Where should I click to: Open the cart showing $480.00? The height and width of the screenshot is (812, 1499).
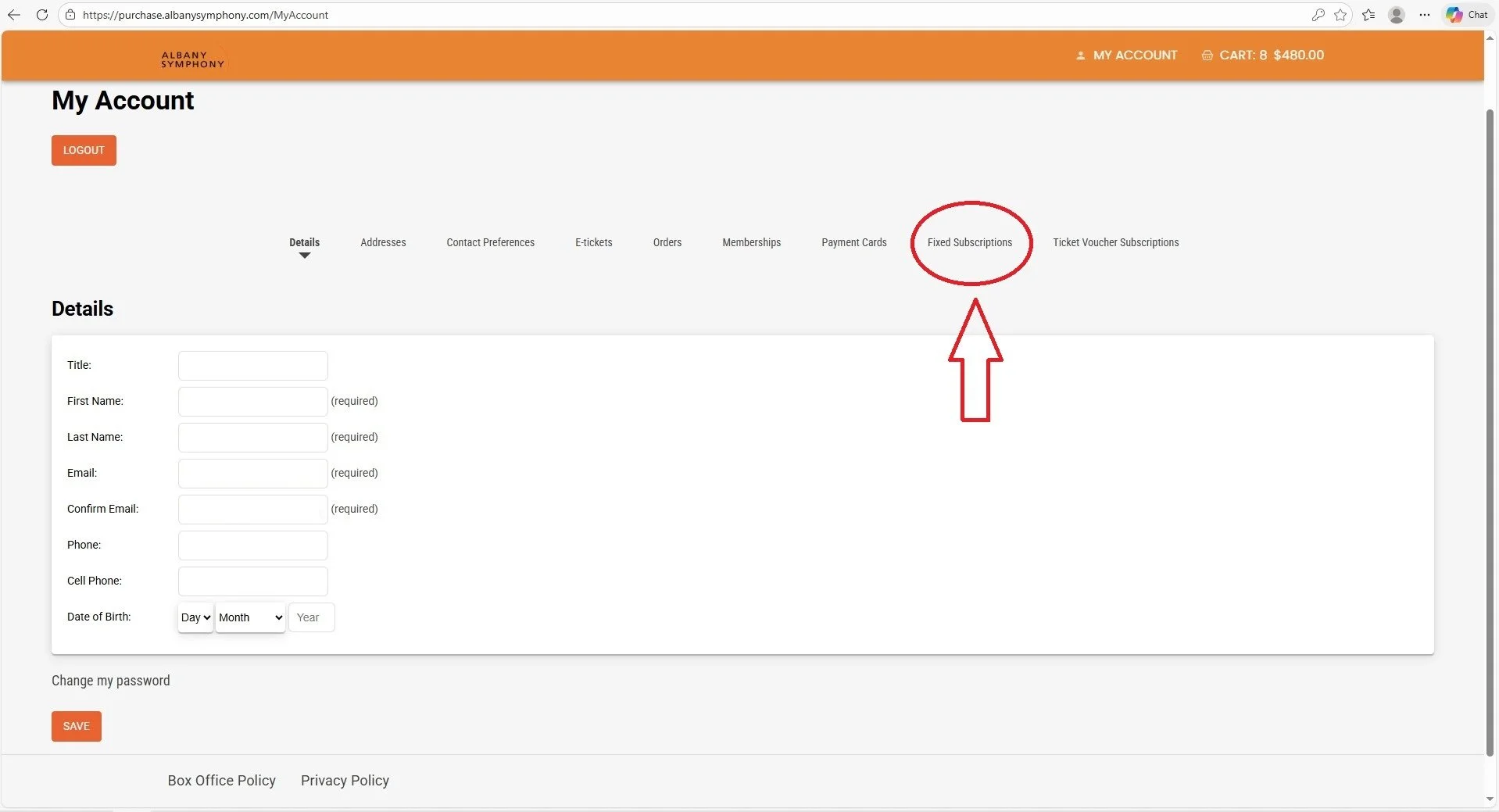click(1262, 55)
